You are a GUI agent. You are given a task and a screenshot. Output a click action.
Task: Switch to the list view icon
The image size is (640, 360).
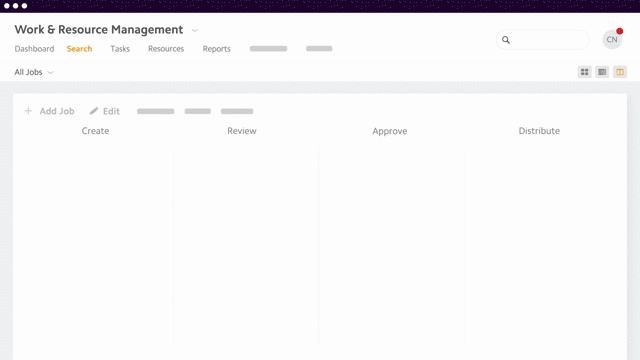pyautogui.click(x=602, y=72)
